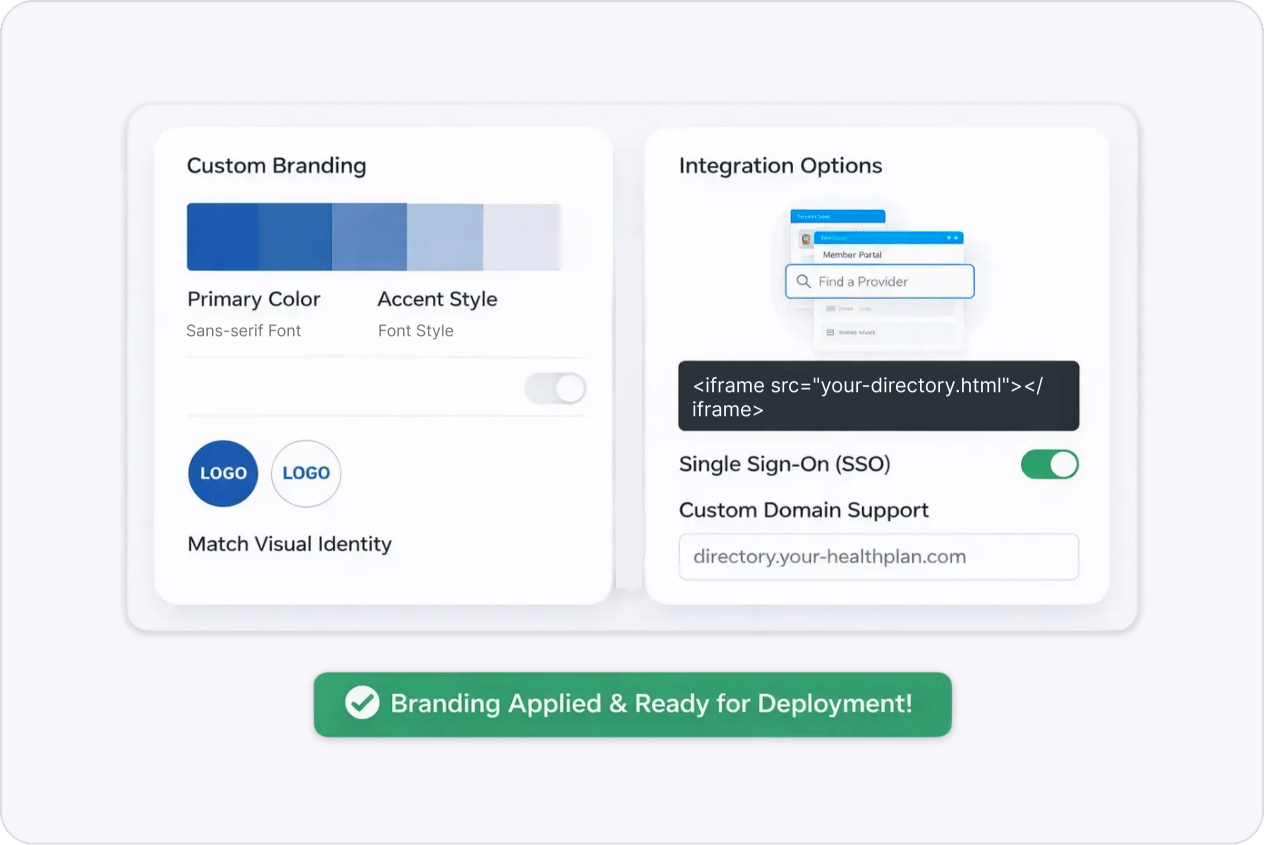Select the white outlined LOGO circle
The width and height of the screenshot is (1264, 845).
[306, 474]
